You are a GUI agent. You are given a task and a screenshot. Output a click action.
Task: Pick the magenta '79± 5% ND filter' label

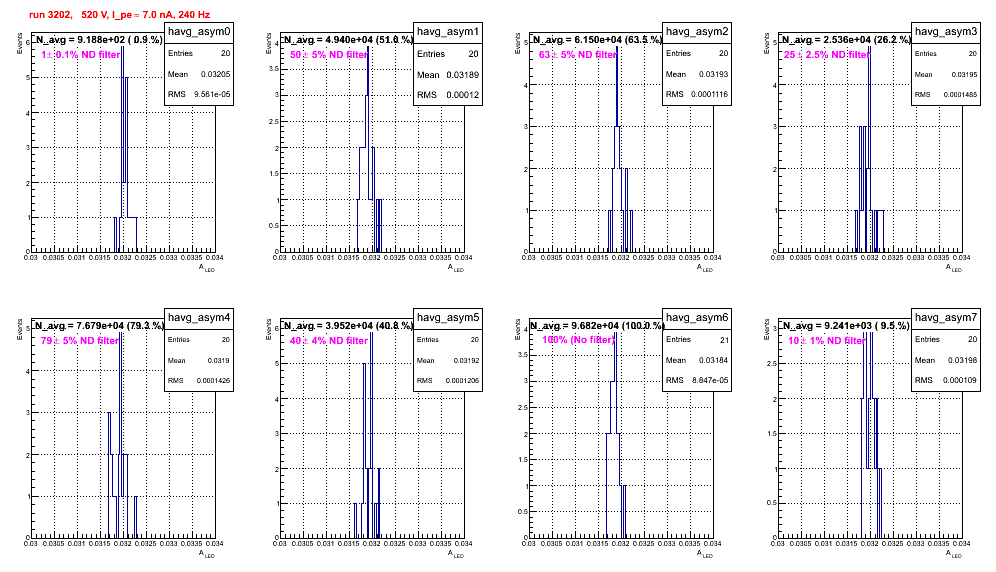(x=80, y=341)
